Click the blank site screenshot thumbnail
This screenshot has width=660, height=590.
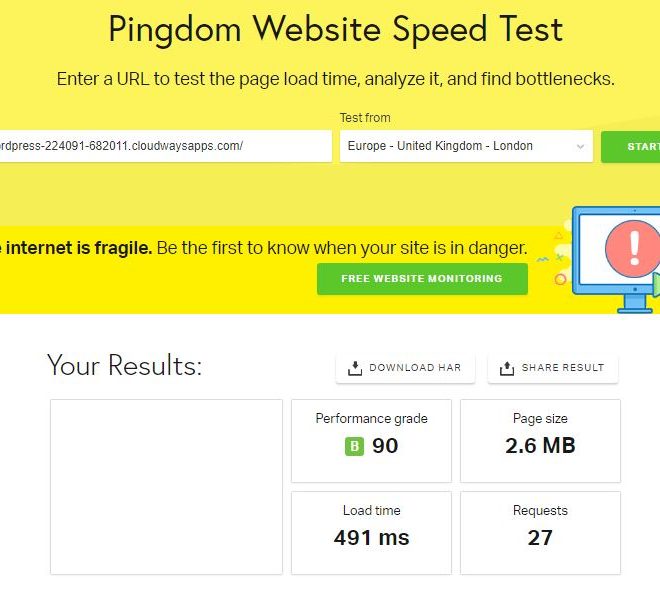166,486
